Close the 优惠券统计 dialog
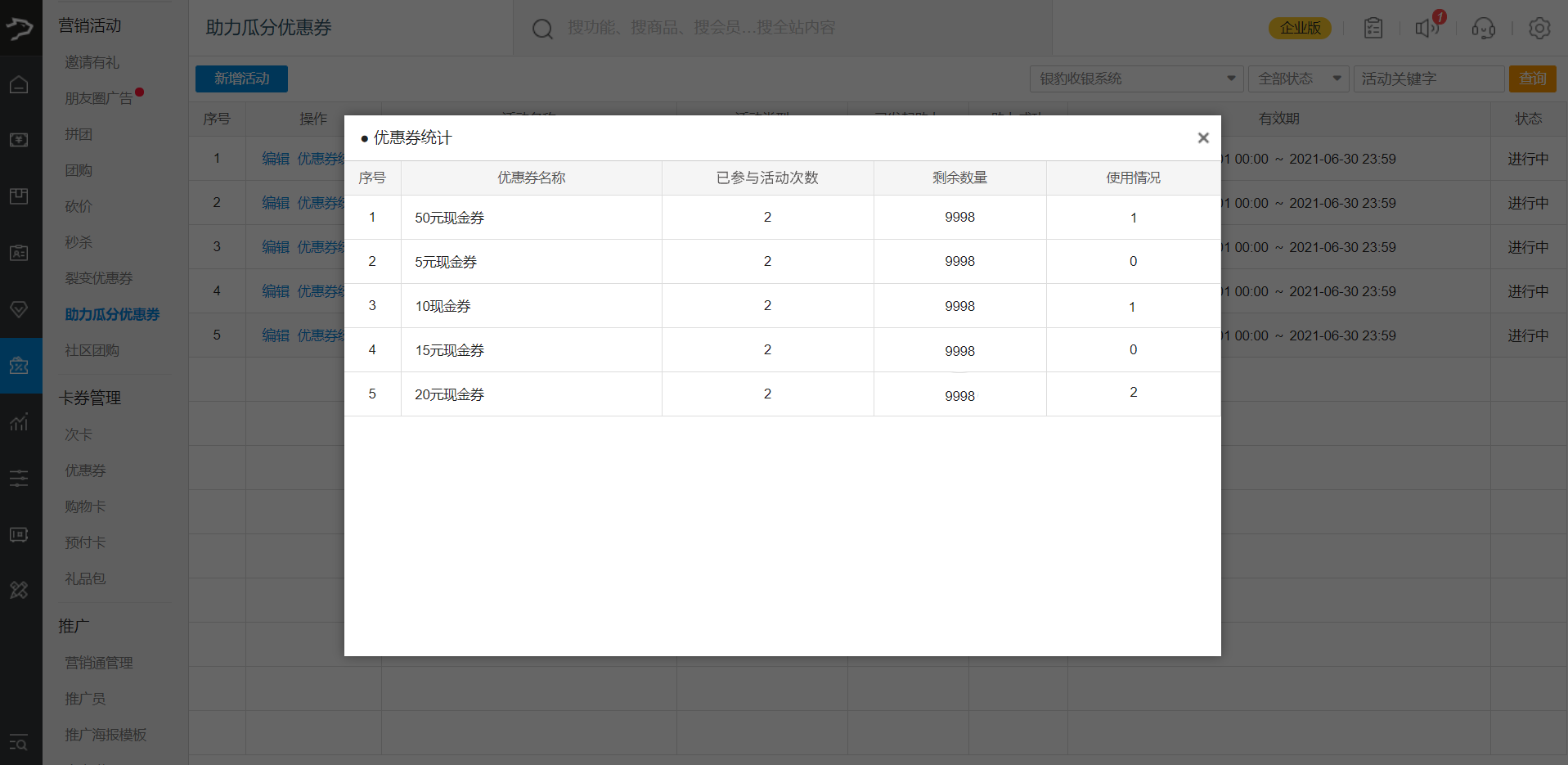Viewport: 1568px width, 765px height. coord(1202,137)
